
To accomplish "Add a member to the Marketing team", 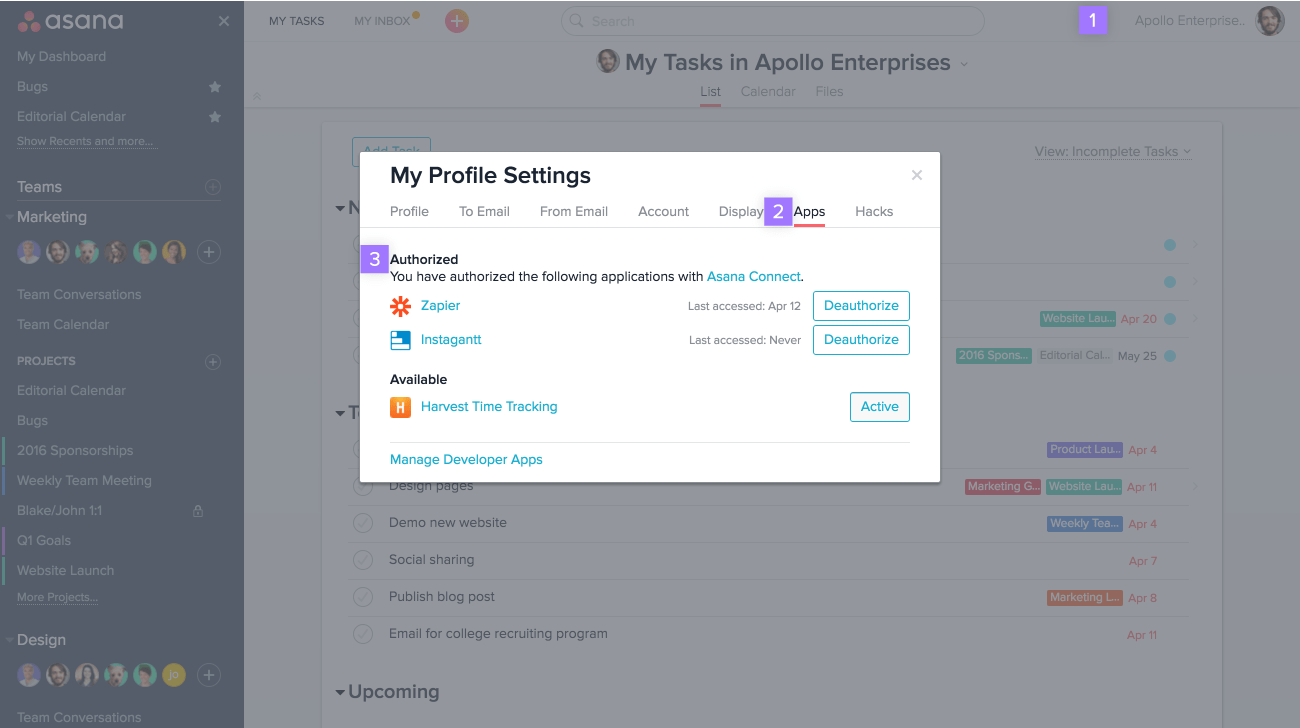I will point(208,252).
